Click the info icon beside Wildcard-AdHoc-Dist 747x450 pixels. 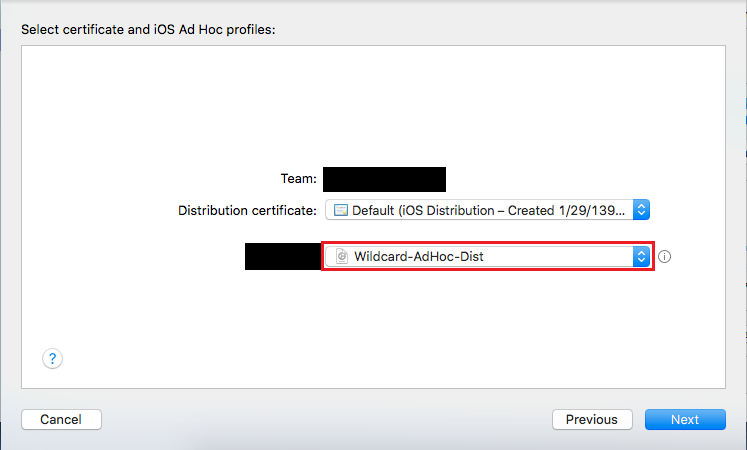pos(665,257)
